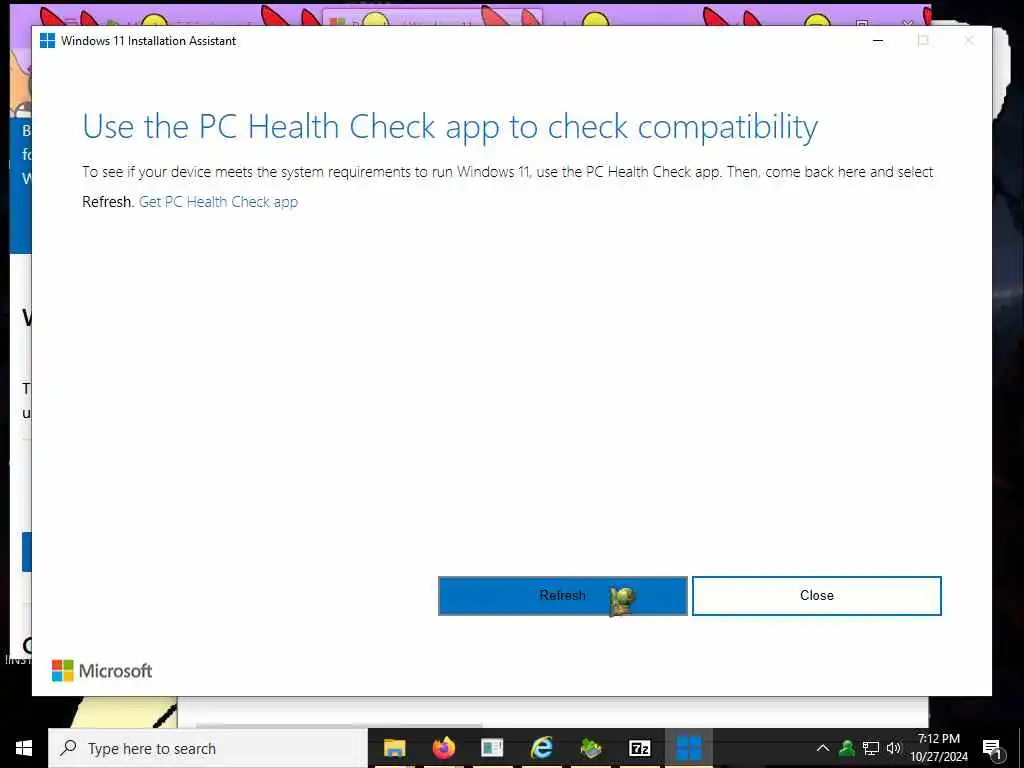Open File Explorer from the taskbar
Image resolution: width=1024 pixels, height=768 pixels.
[x=394, y=748]
